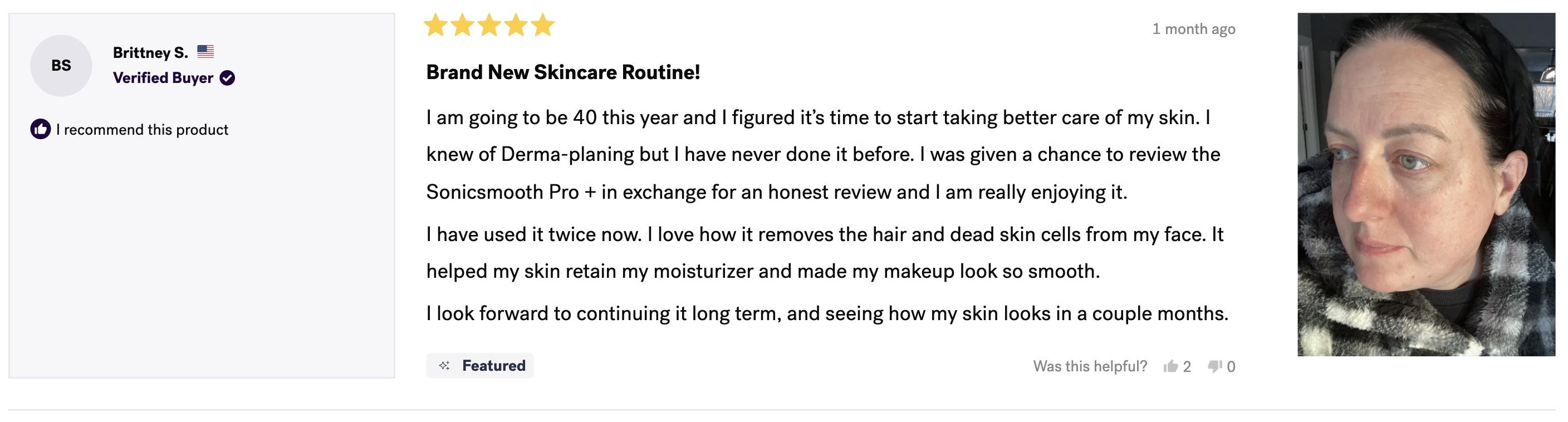The width and height of the screenshot is (1568, 422).
Task: Click the unhelpful vote count 0
Action: click(1231, 366)
